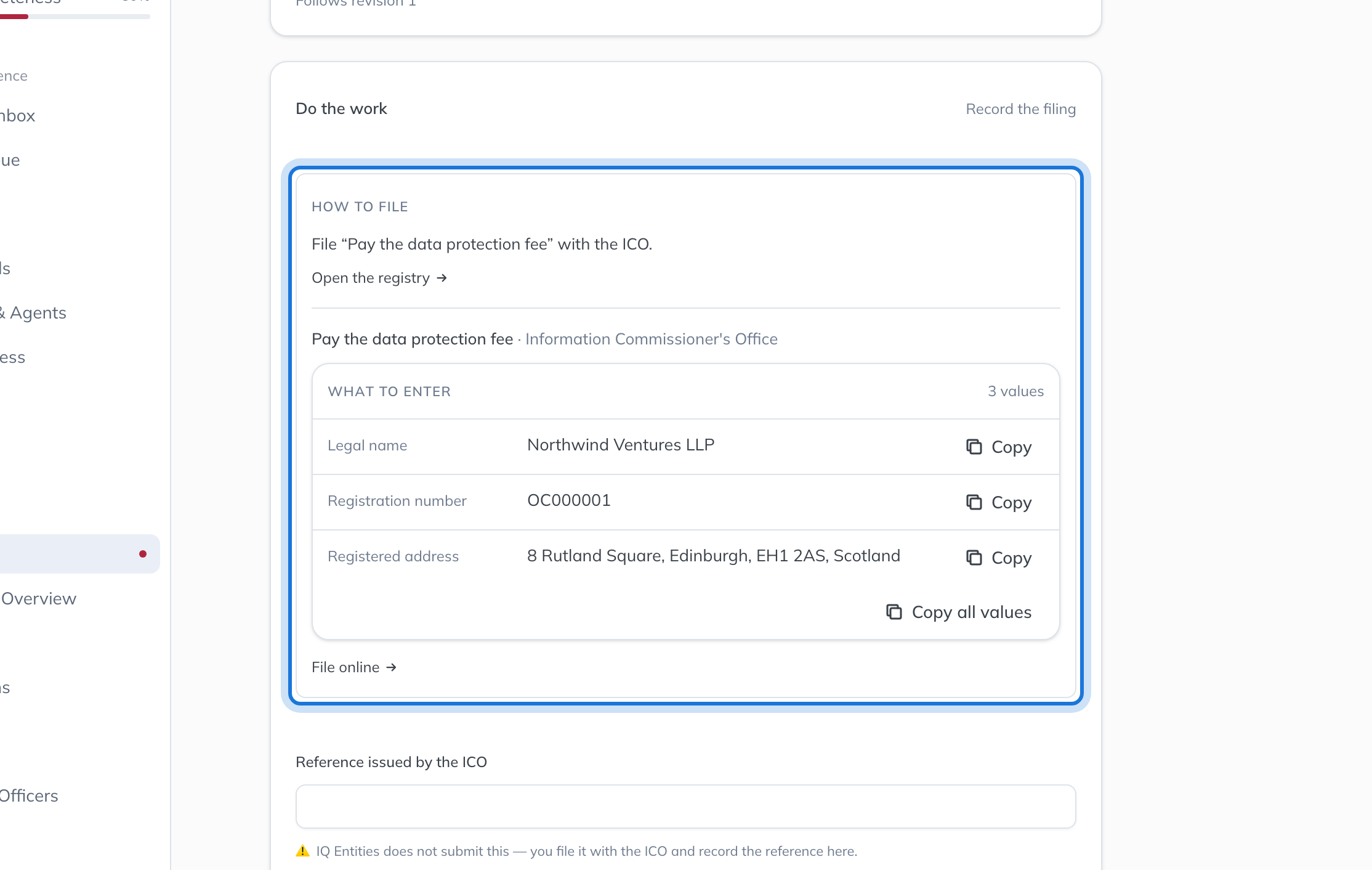Click the yellow warning triangle icon
The width and height of the screenshot is (1372, 870).
[302, 851]
